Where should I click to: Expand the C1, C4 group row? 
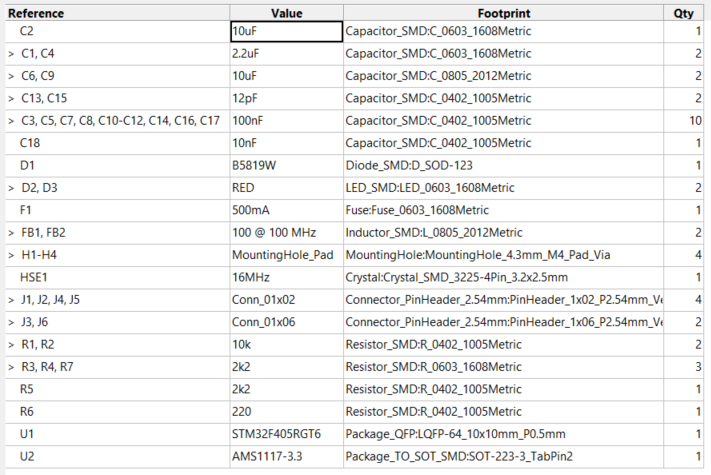click(10, 54)
